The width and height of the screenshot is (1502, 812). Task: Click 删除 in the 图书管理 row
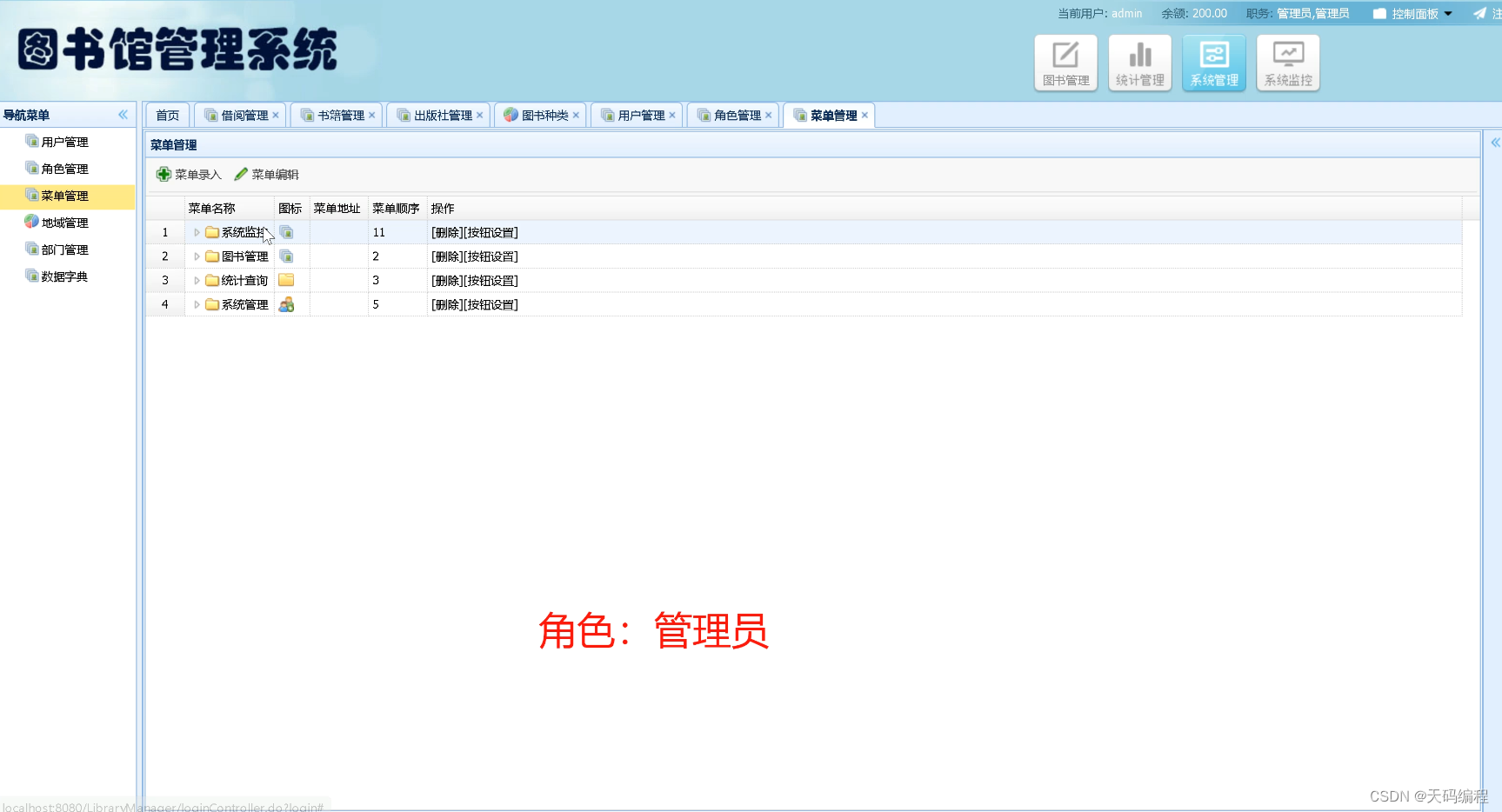click(447, 256)
